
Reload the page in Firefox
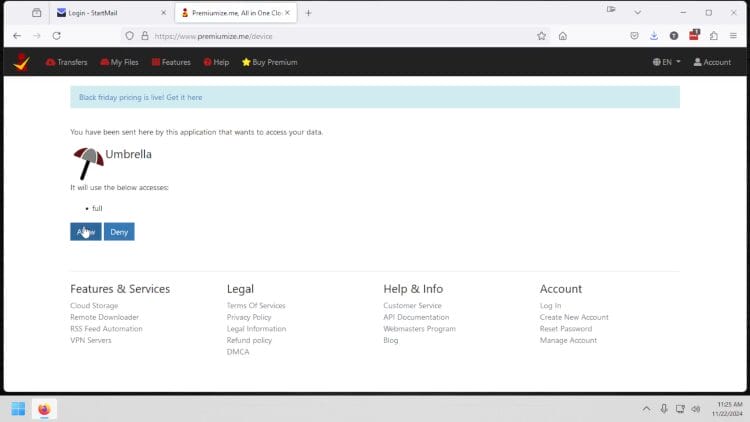(x=57, y=35)
